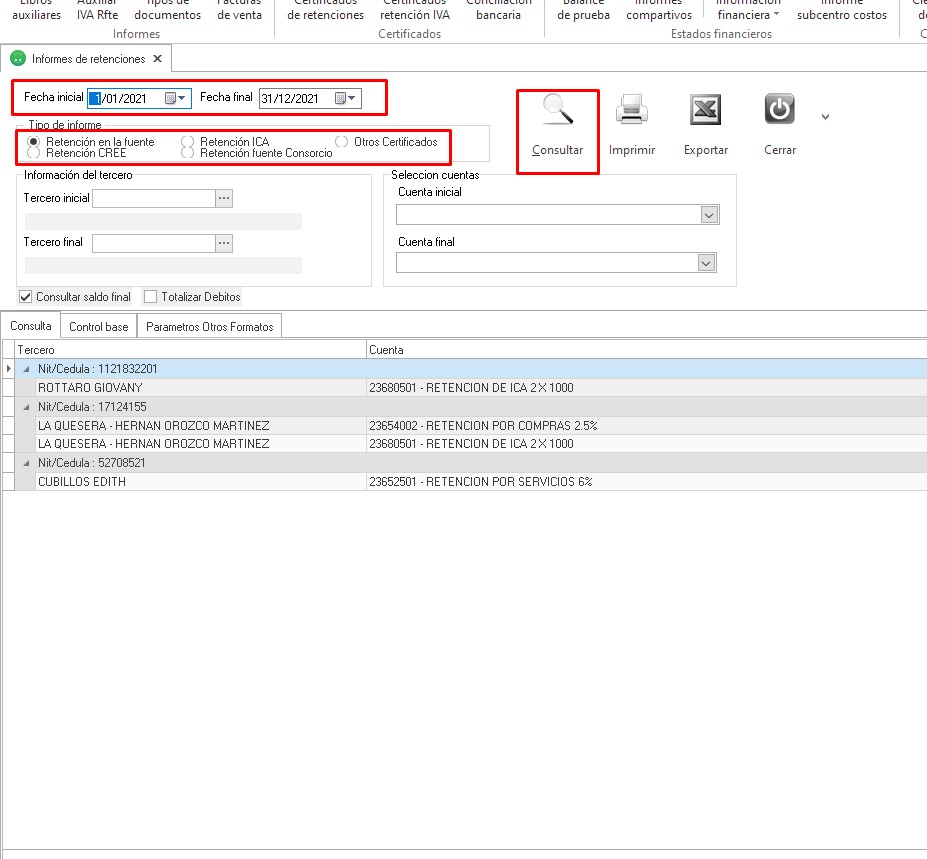Select the Retención CREE radio option
This screenshot has width=927, height=859.
click(x=32, y=153)
